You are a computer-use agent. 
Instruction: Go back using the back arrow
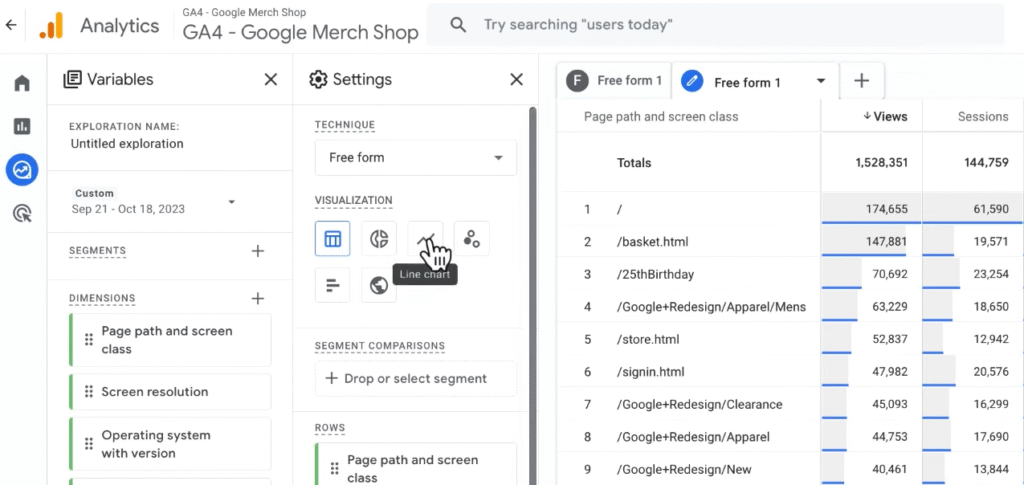point(11,25)
